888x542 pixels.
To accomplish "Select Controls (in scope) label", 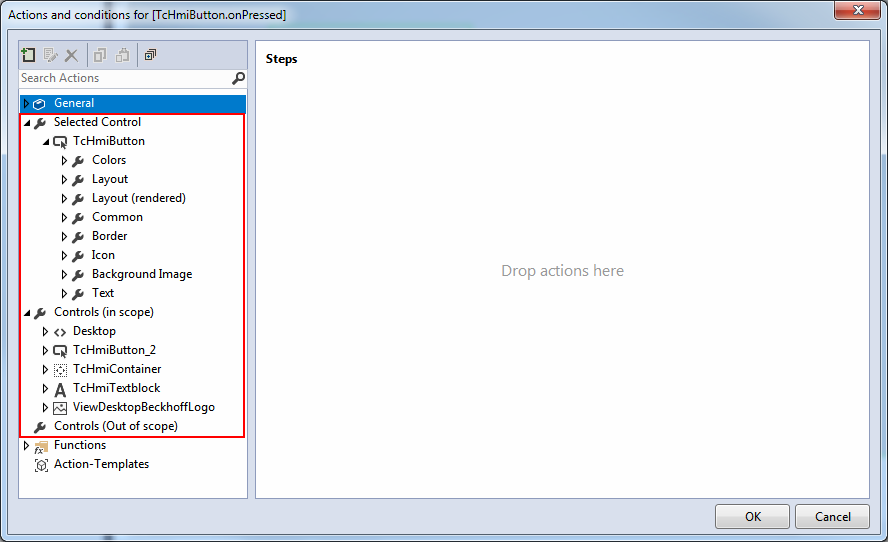I will pos(104,312).
